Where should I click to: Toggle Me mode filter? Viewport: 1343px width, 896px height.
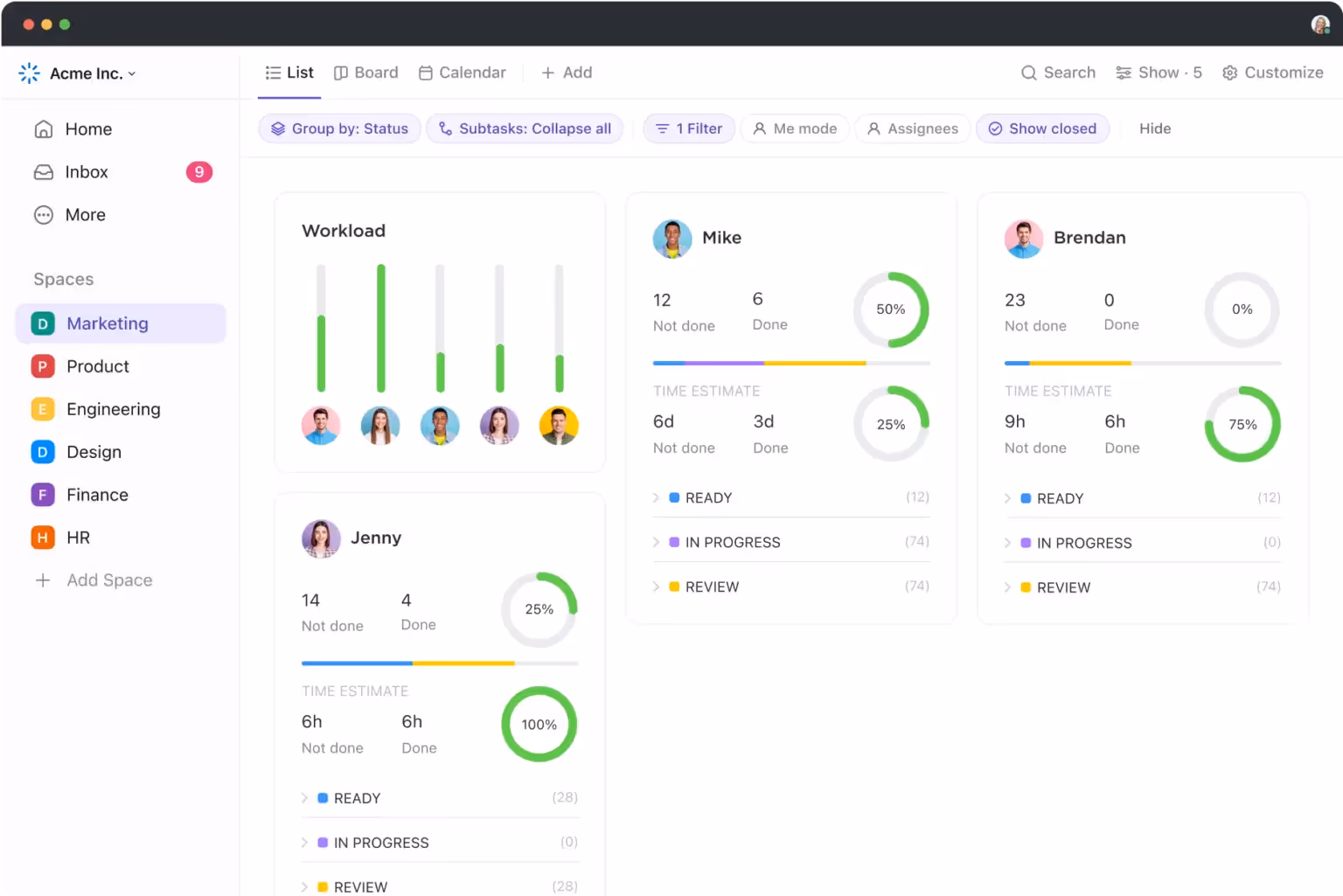click(795, 128)
